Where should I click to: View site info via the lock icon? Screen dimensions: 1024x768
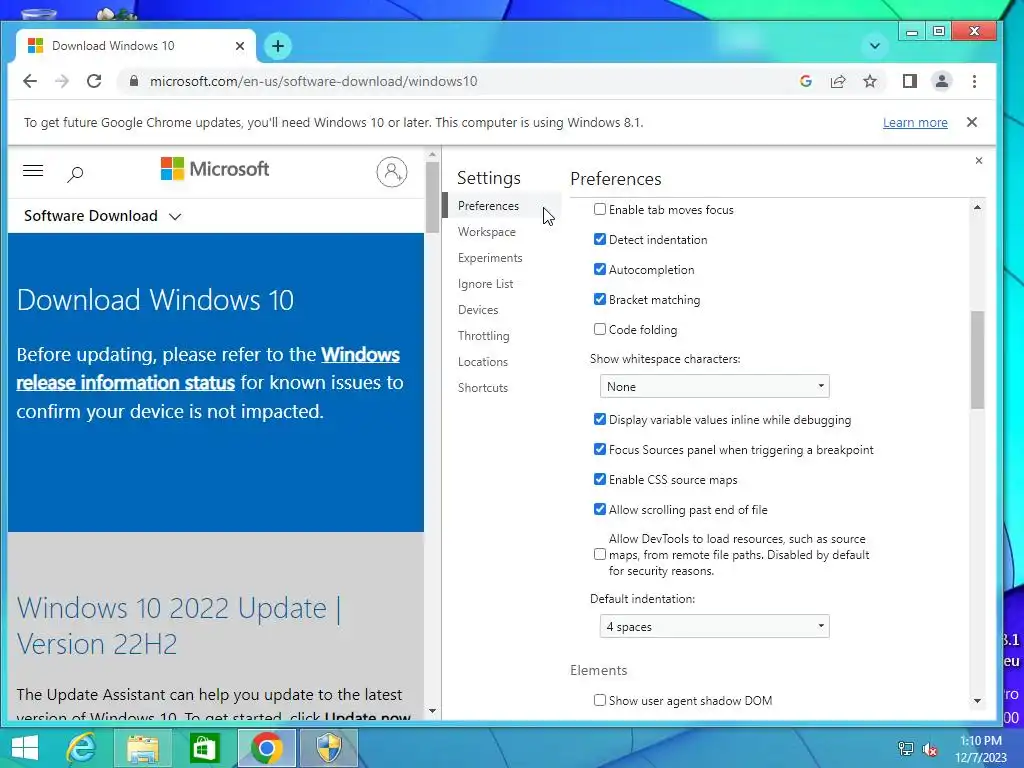134,81
